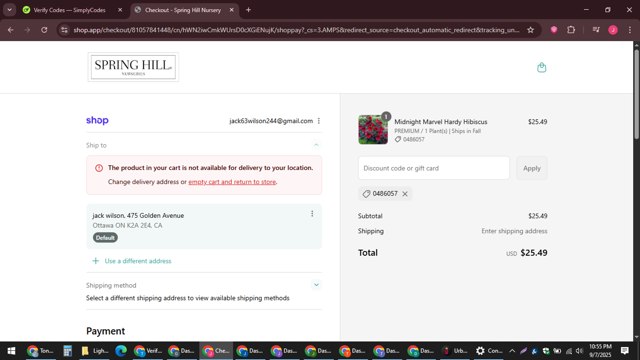Go forward in browser history
The width and height of the screenshot is (640, 360).
pos(27,30)
